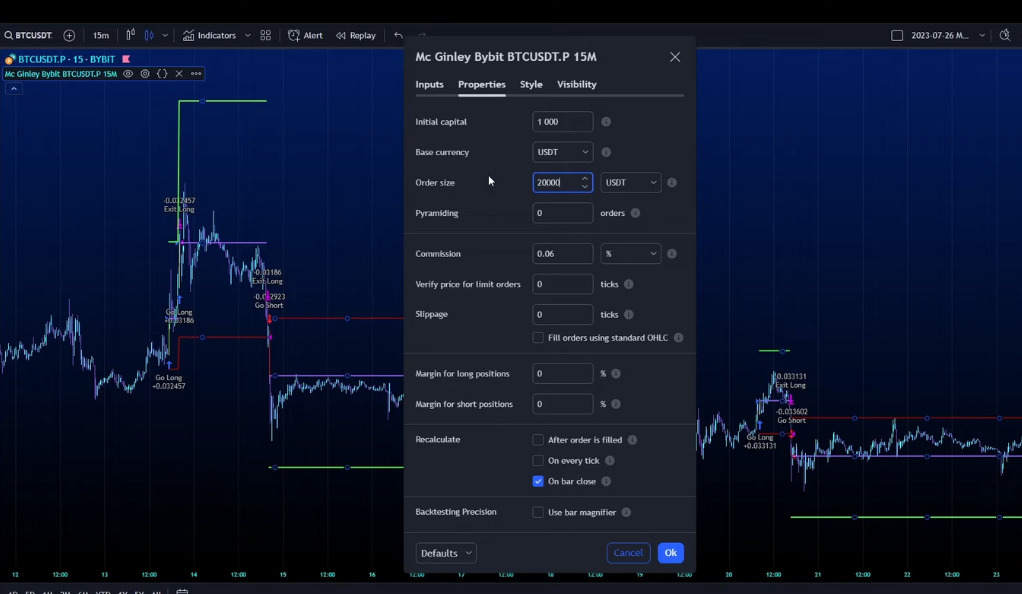Select the candles chart style icon

click(149, 35)
